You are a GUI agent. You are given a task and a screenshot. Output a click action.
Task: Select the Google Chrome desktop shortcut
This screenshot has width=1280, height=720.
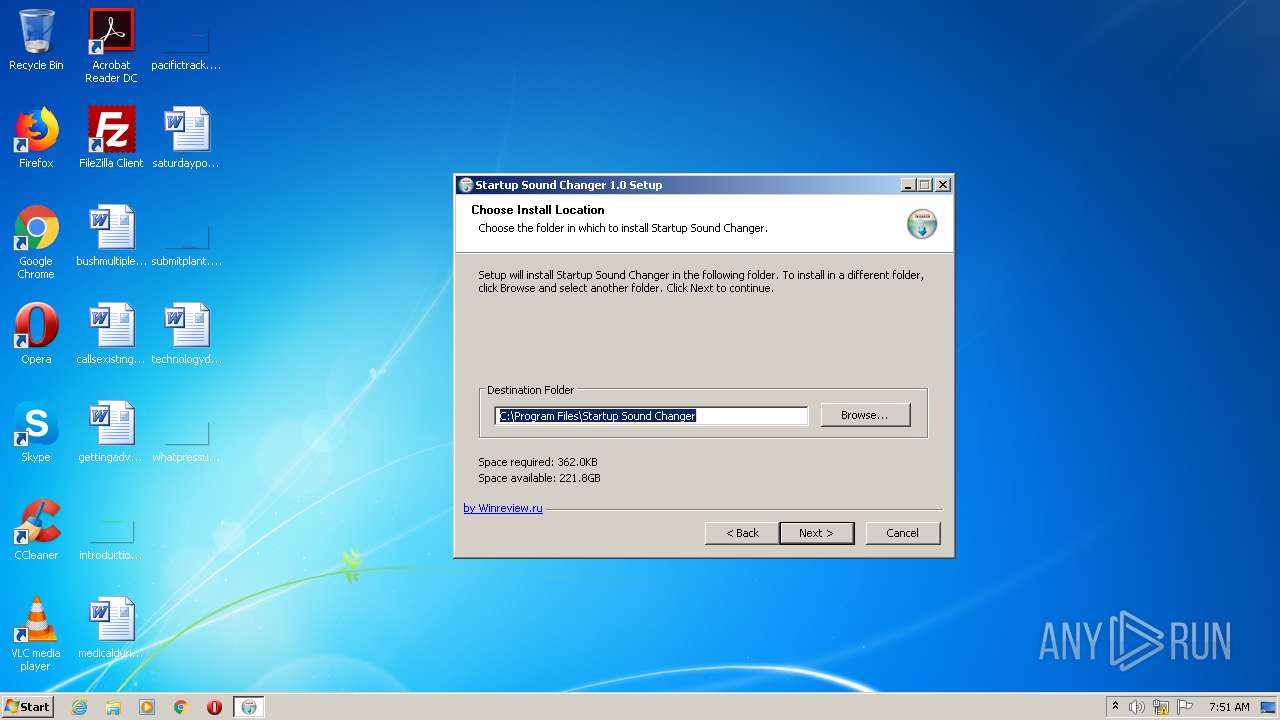[36, 242]
